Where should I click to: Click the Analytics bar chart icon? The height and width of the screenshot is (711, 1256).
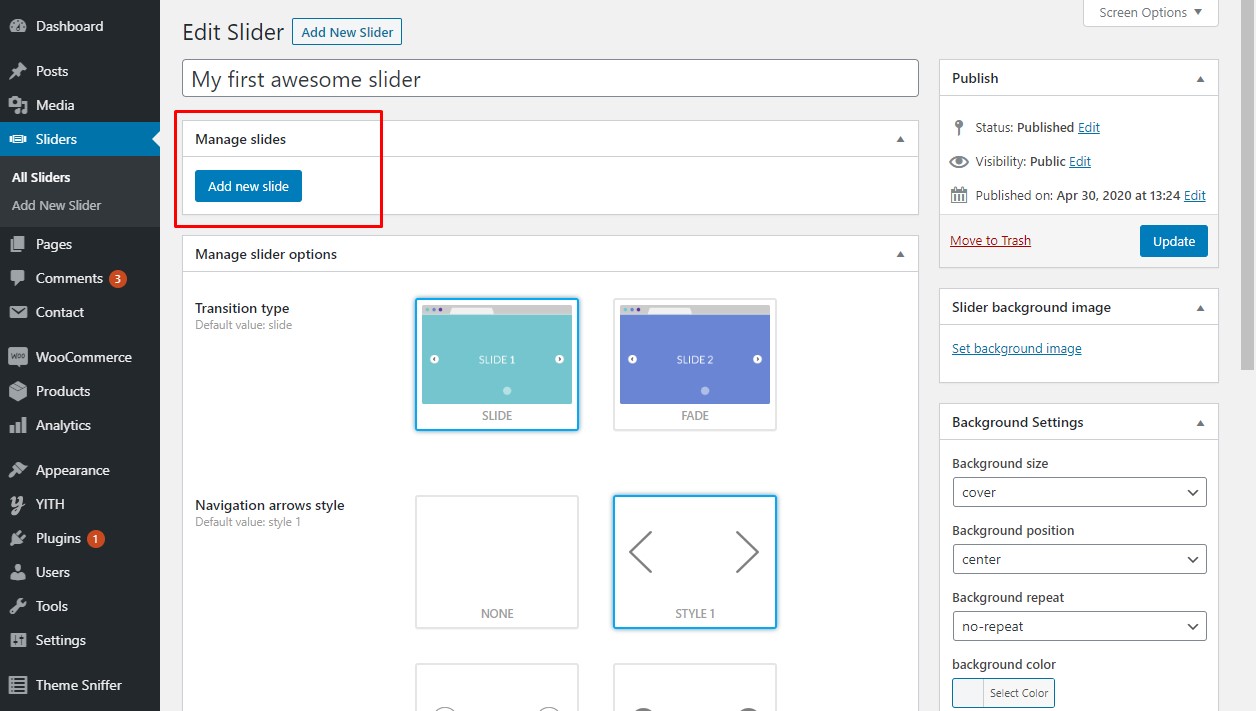[x=18, y=425]
